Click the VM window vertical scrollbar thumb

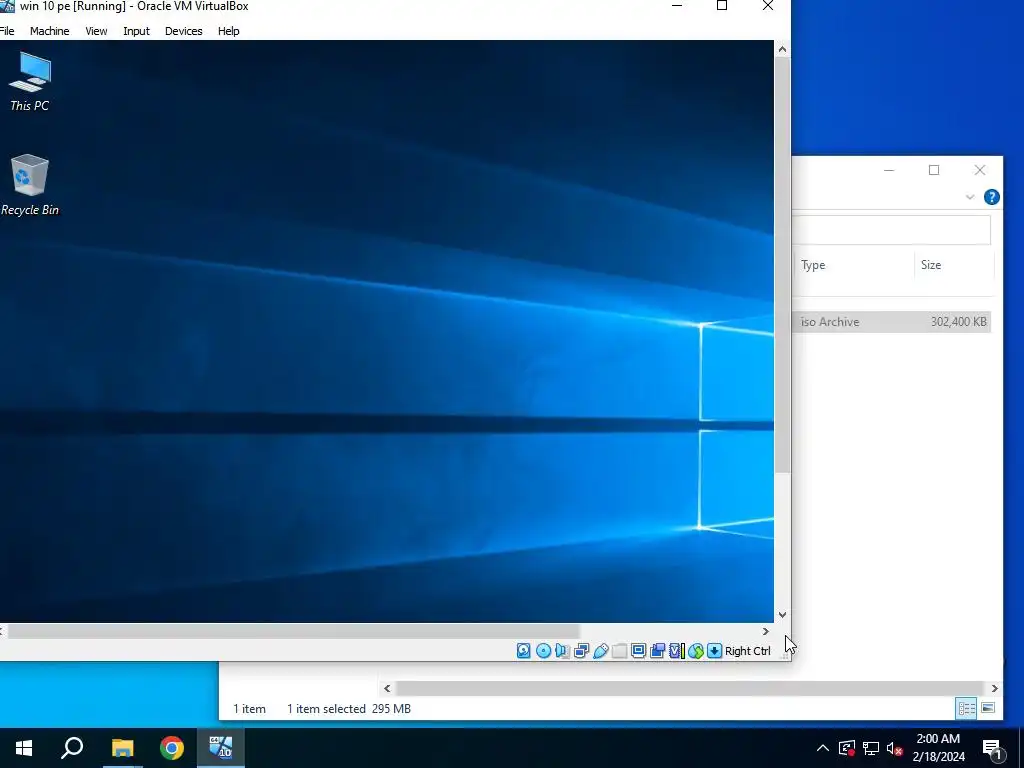tap(782, 265)
